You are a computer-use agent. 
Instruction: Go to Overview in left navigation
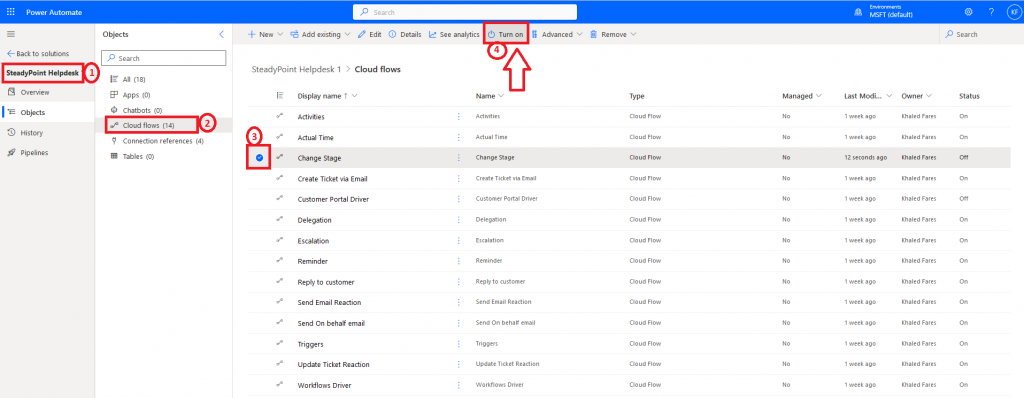34,92
